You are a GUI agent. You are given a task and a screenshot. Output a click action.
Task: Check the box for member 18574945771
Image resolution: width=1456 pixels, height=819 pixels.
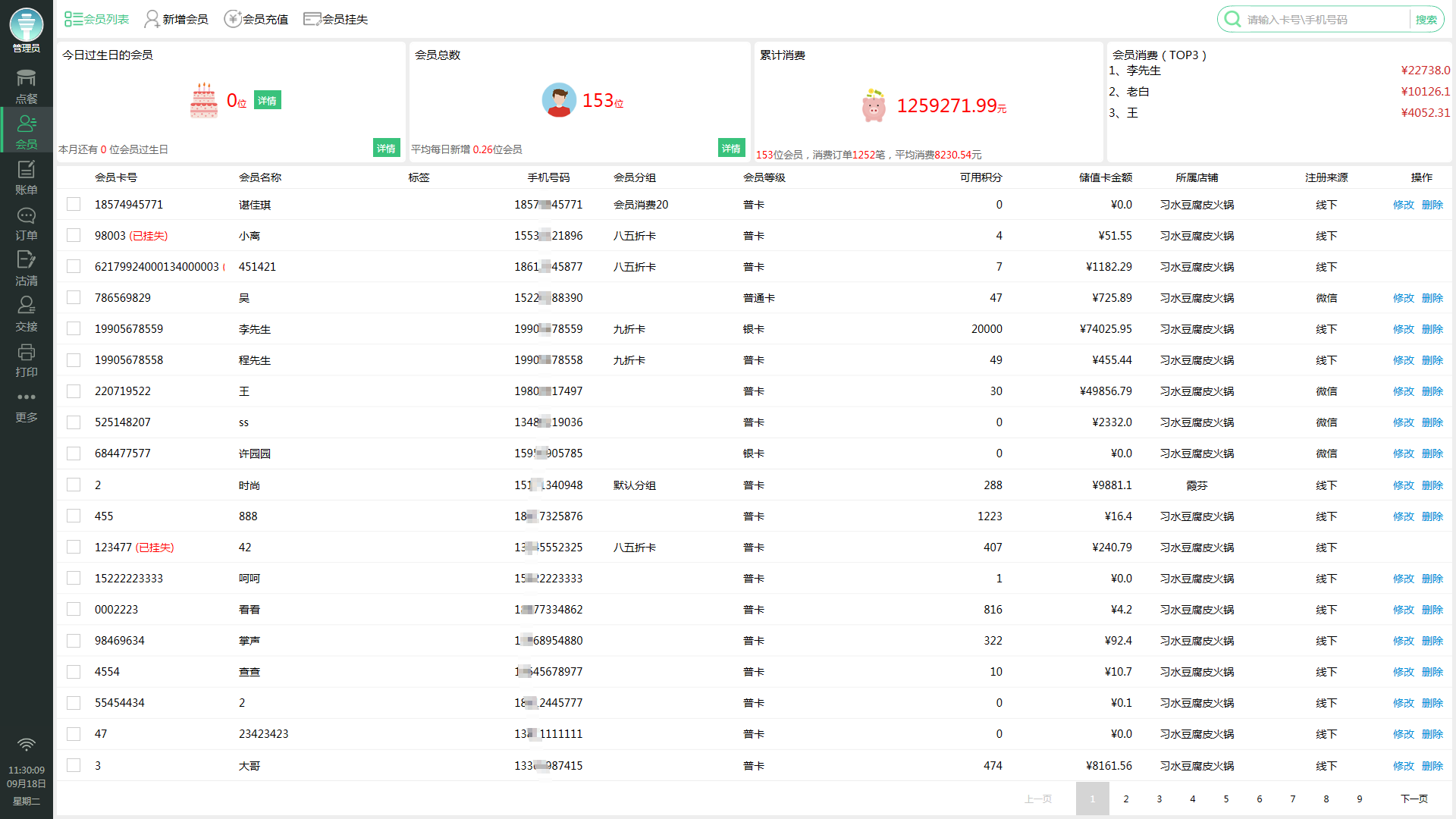(74, 204)
